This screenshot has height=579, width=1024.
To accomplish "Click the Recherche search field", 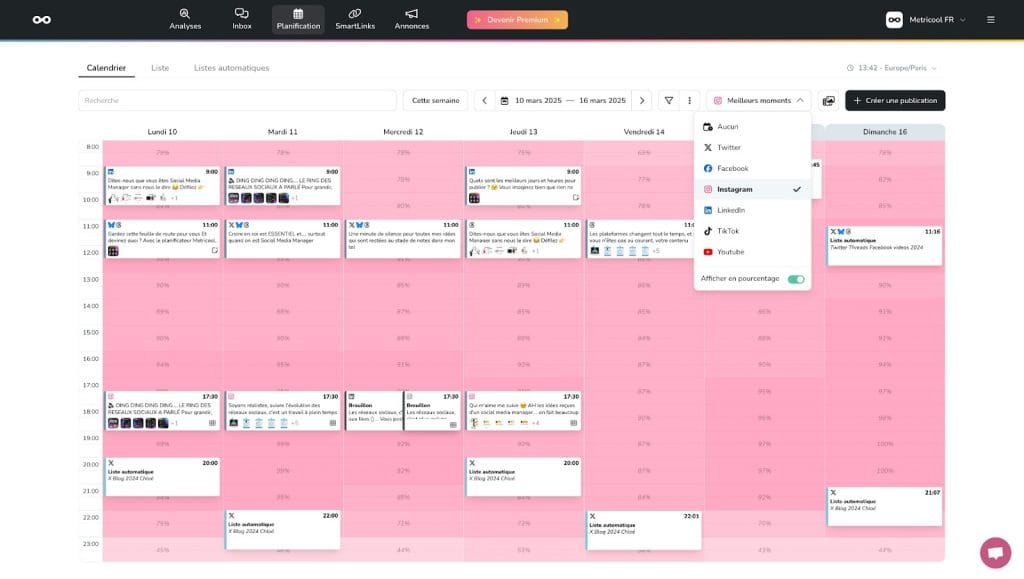I will 237,101.
